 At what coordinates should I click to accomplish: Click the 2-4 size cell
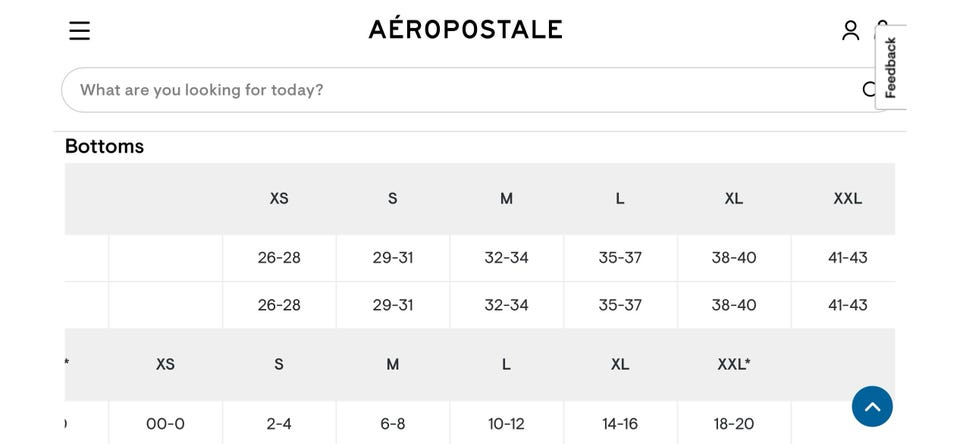pos(279,424)
